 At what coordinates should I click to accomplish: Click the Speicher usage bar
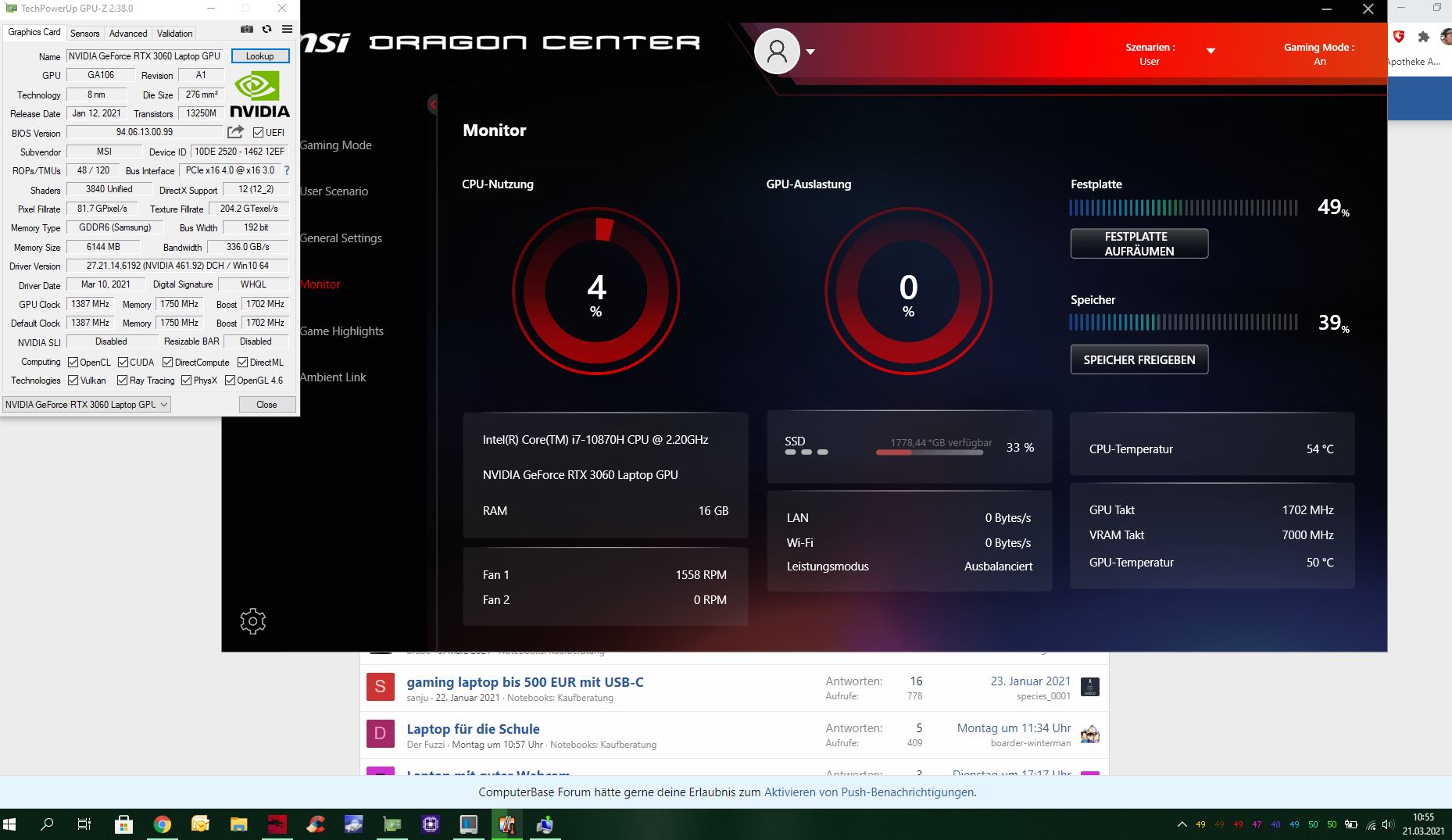[1183, 322]
